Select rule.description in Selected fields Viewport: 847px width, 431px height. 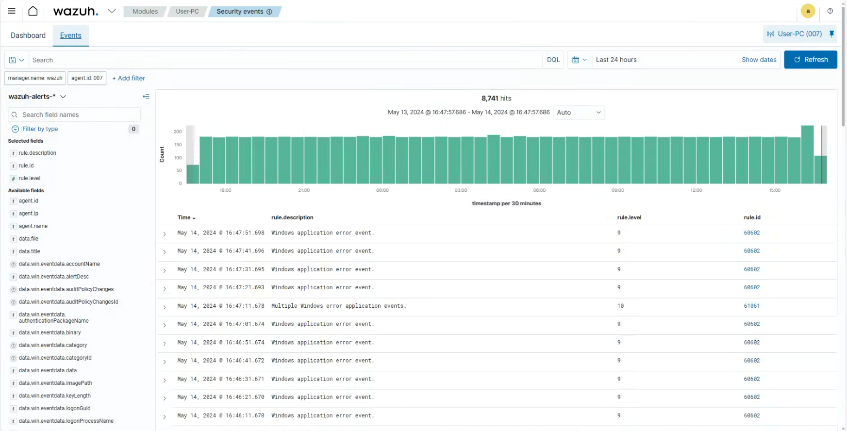pyautogui.click(x=37, y=153)
